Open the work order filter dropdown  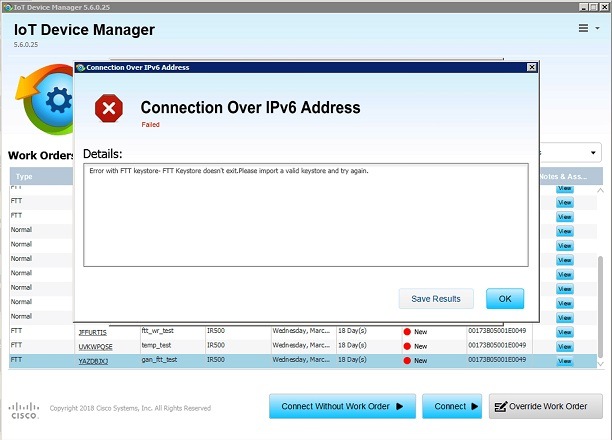(593, 153)
